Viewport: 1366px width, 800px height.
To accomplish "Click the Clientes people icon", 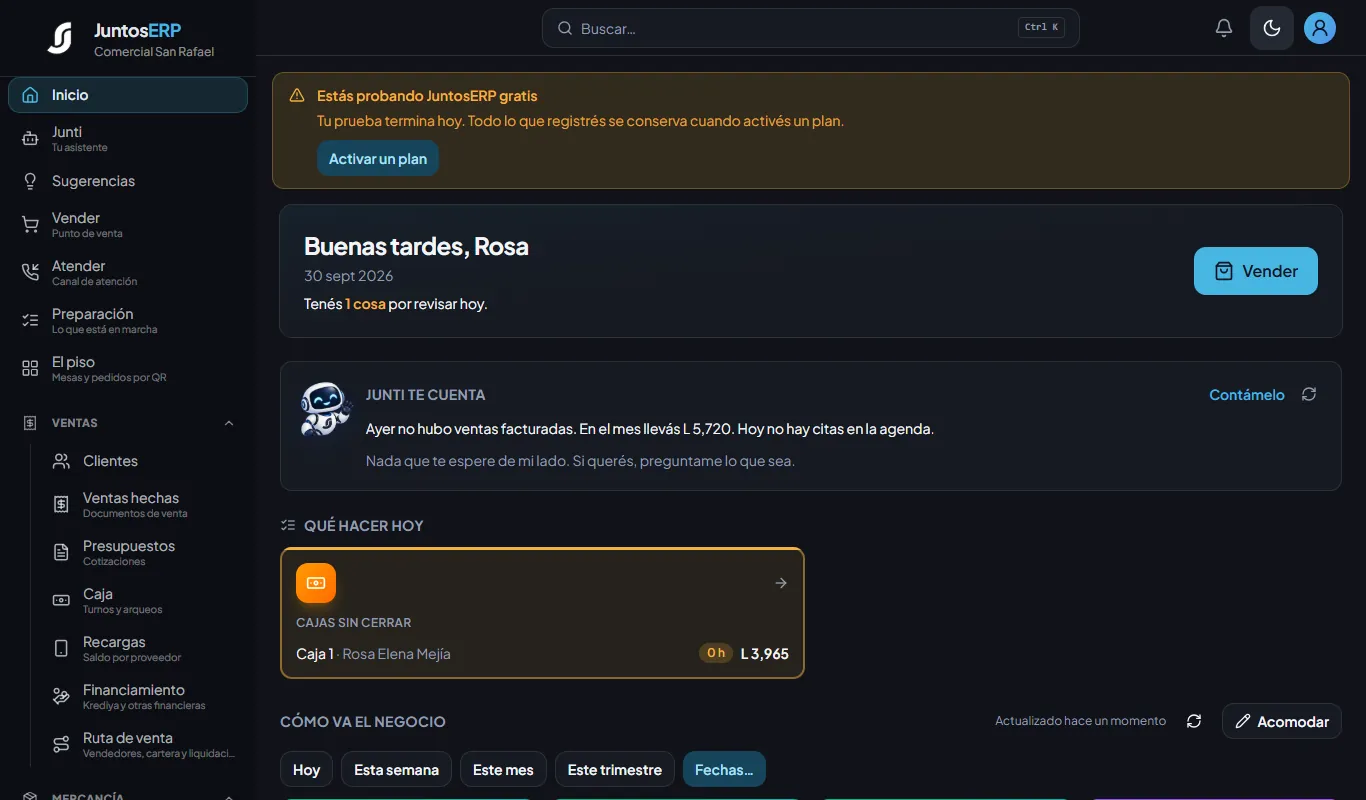I will (62, 461).
